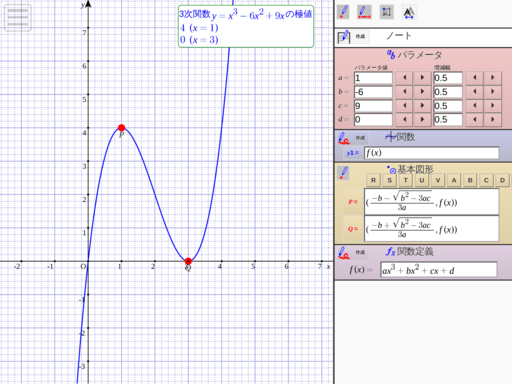Viewport: 512px width, 384px height.
Task: Select point button A in 基本図形
Action: coord(454,180)
